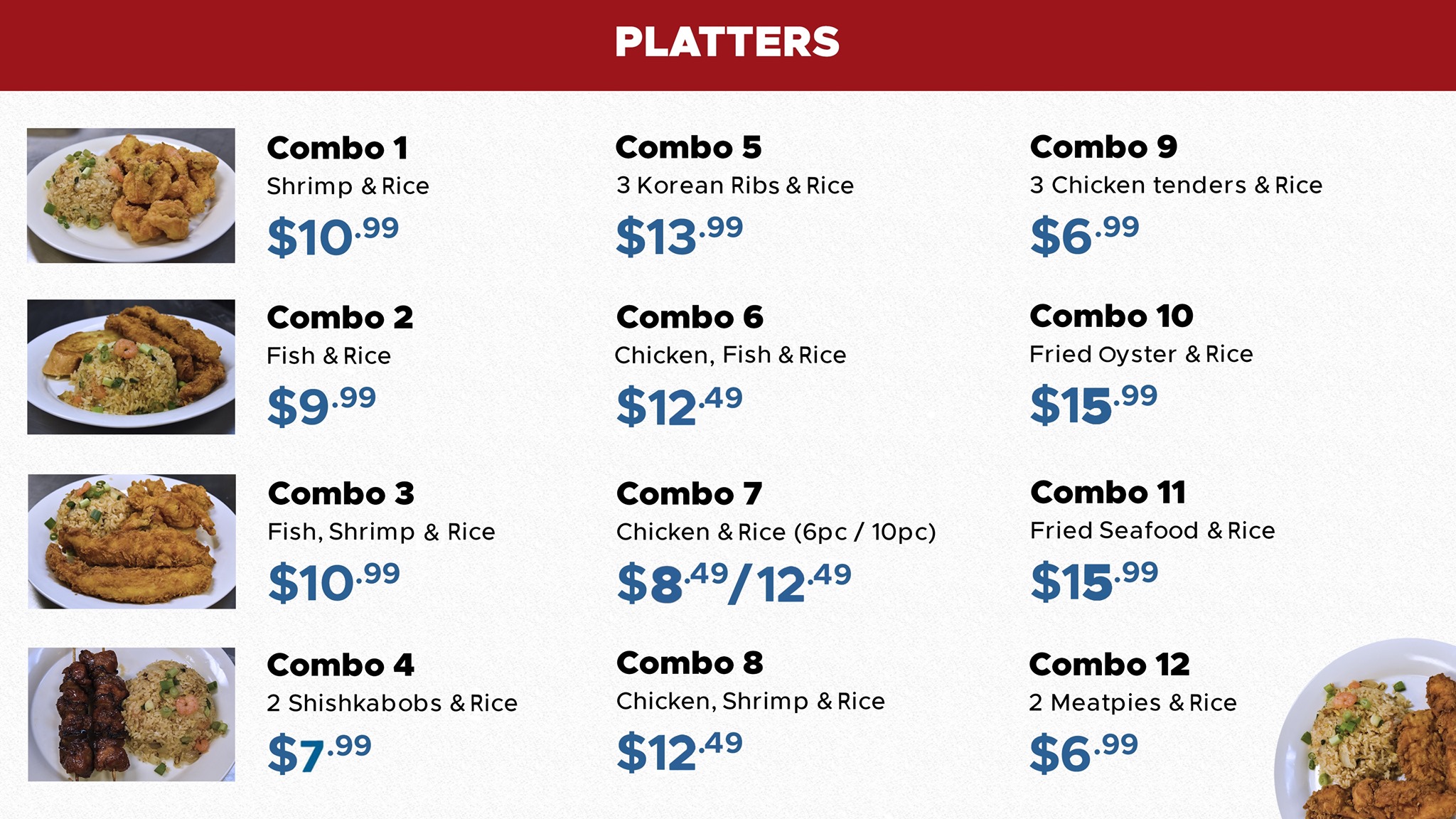Viewport: 1456px width, 819px height.
Task: Click the $8.49/12.49 chicken price
Action: (734, 583)
